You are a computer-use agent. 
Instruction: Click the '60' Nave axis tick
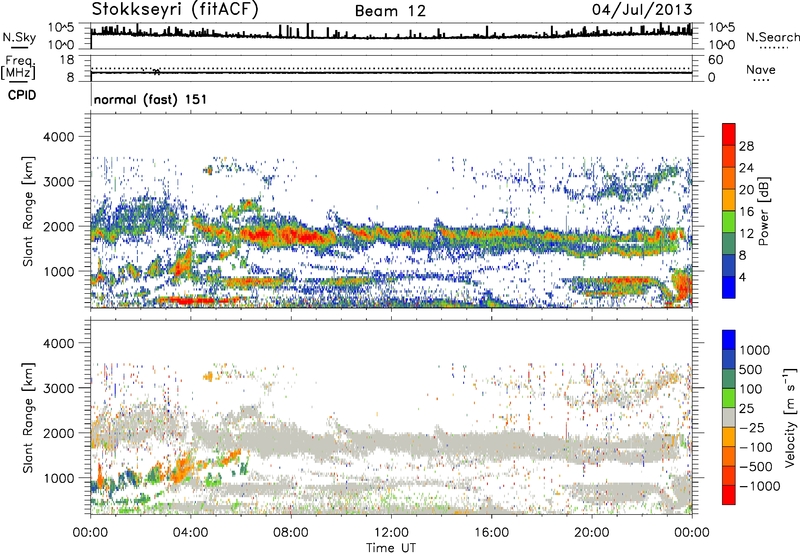[x=715, y=60]
